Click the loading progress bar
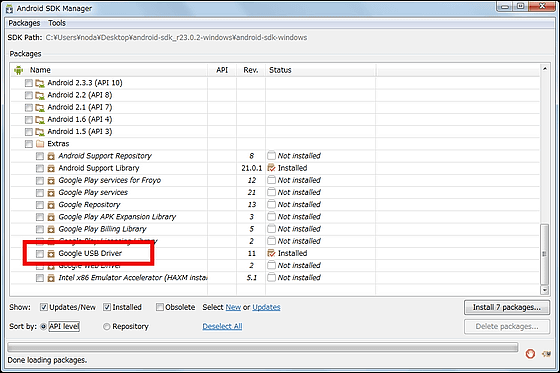Image resolution: width=560 pixels, height=373 pixels. (262, 347)
